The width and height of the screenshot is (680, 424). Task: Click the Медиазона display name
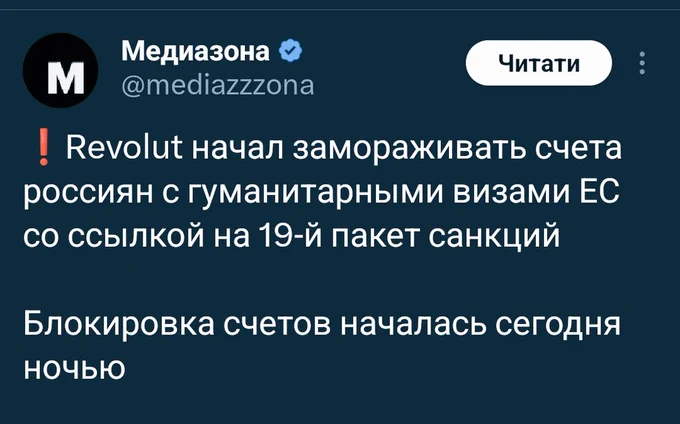tap(195, 50)
